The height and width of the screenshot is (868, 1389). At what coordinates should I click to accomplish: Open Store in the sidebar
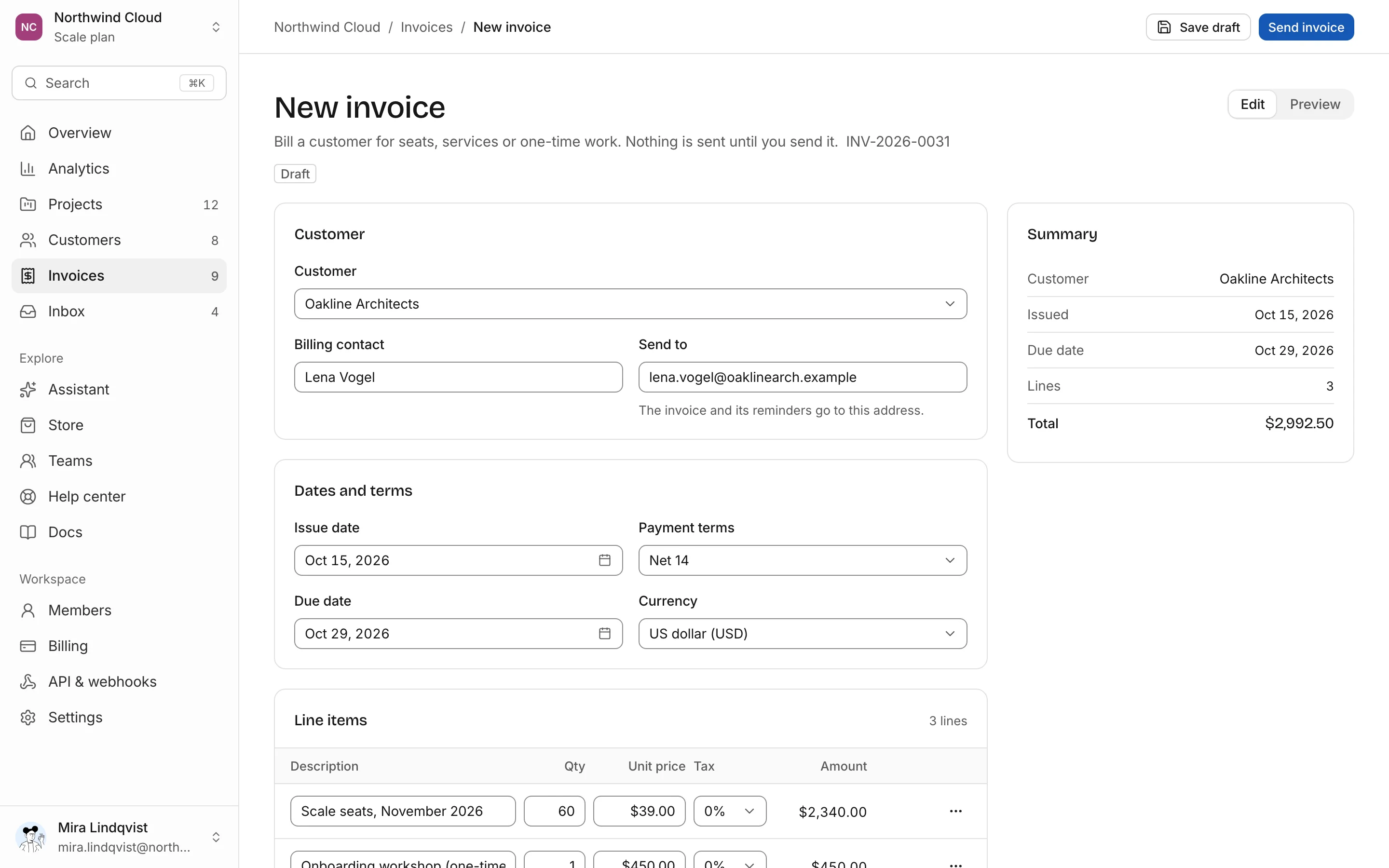(119, 425)
